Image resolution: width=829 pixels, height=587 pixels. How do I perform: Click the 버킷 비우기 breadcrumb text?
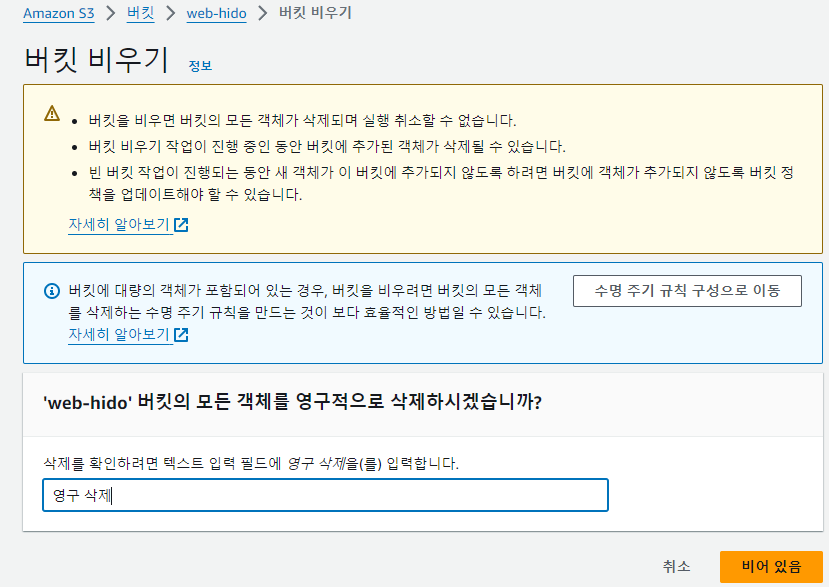tap(315, 13)
